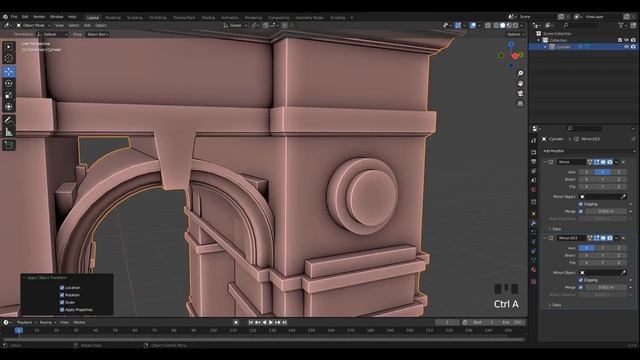Select the Transform tool
The width and height of the screenshot is (640, 360).
click(x=9, y=107)
